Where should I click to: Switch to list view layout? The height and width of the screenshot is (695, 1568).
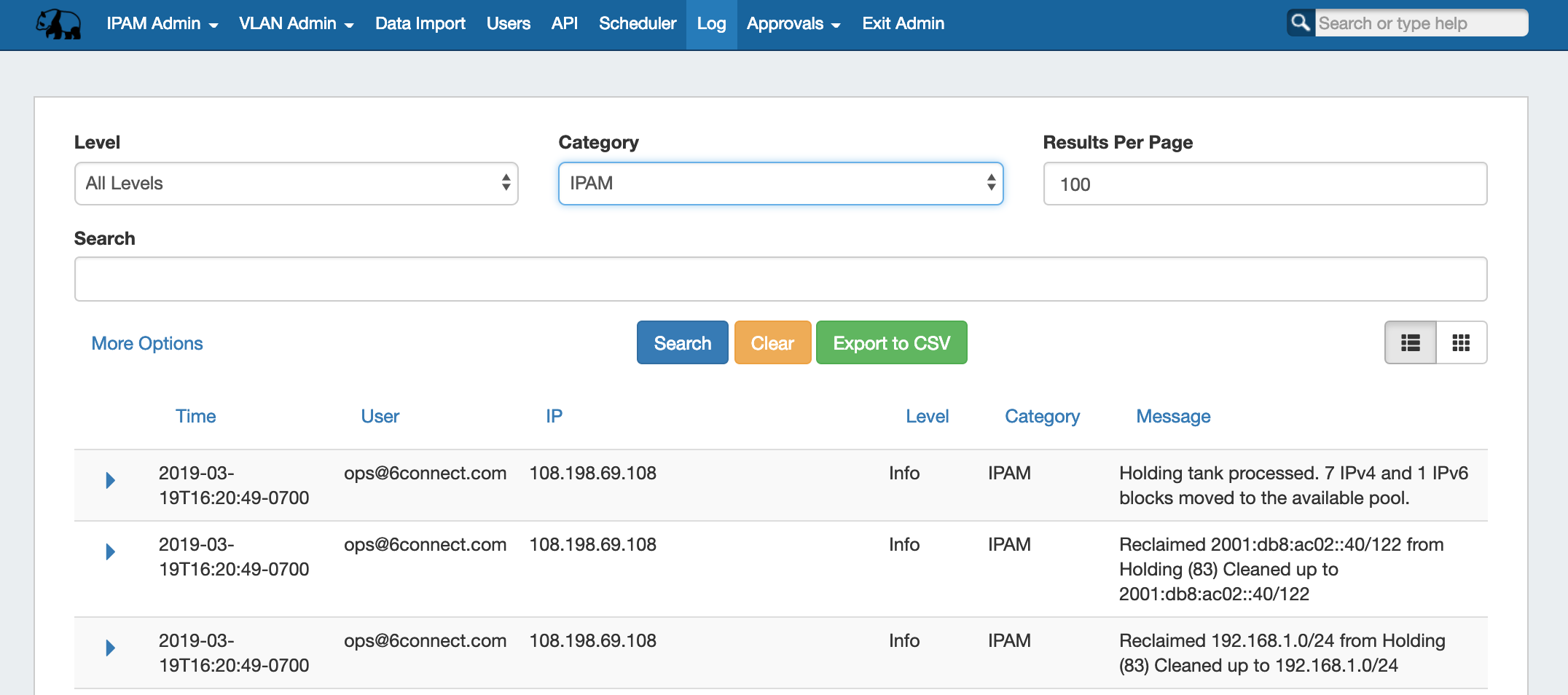pyautogui.click(x=1410, y=343)
